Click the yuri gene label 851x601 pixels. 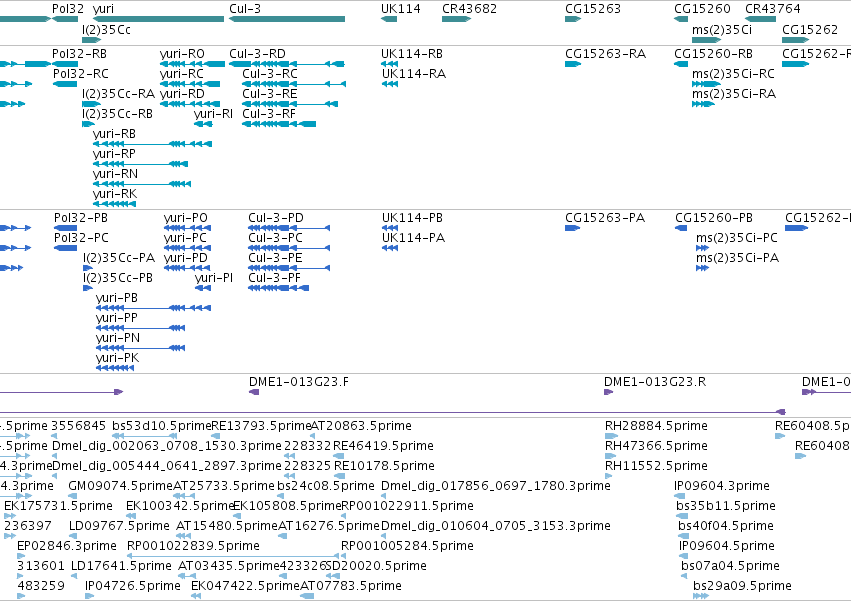(x=103, y=9)
